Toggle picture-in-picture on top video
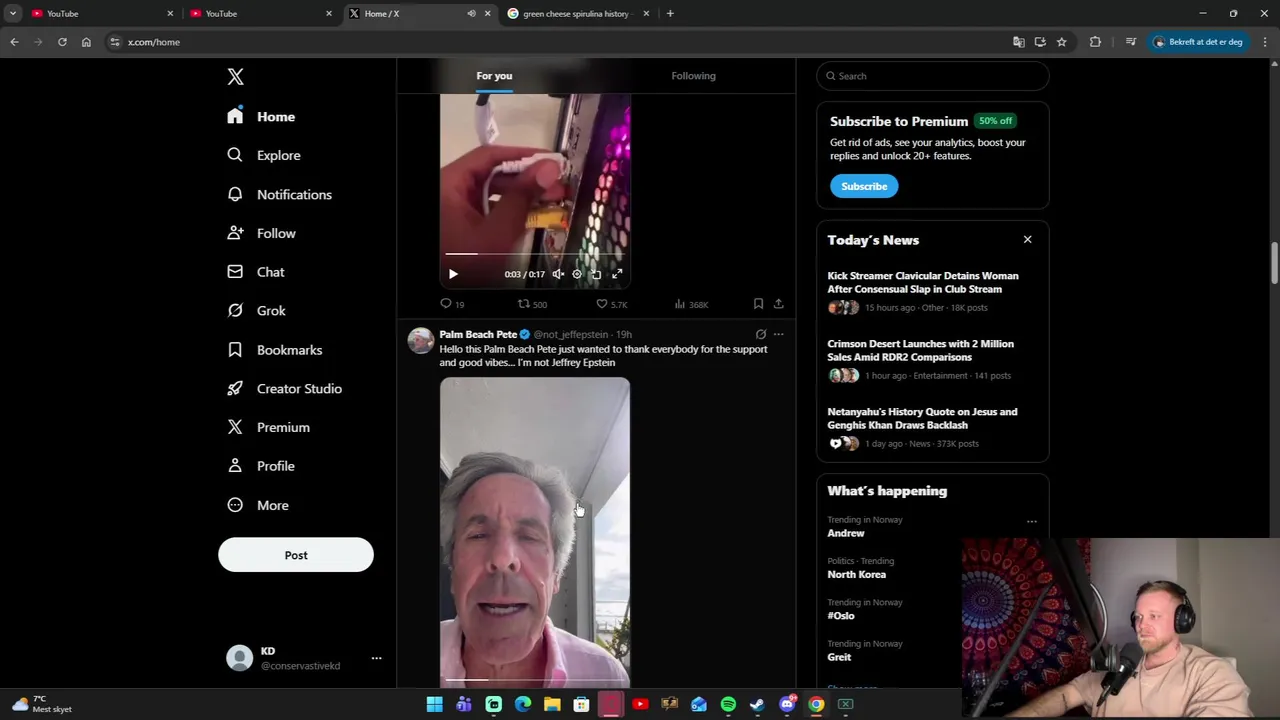1280x720 pixels. (596, 274)
